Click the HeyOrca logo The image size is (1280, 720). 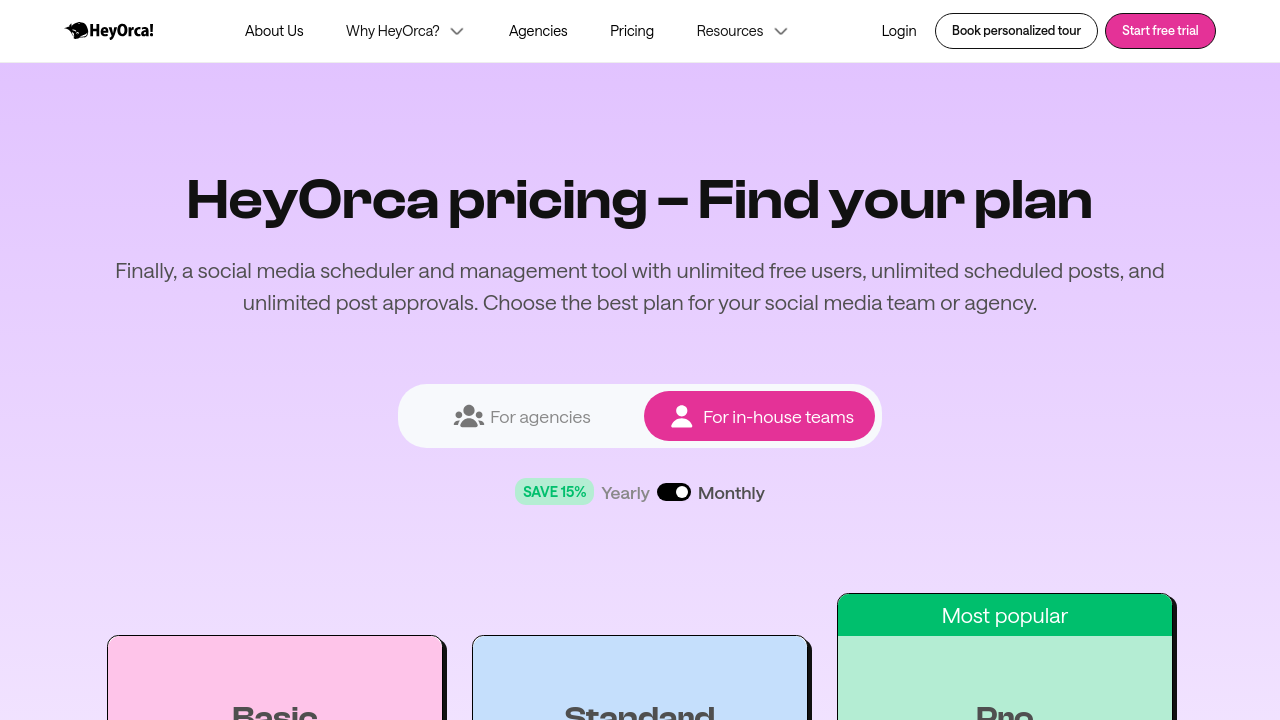109,31
